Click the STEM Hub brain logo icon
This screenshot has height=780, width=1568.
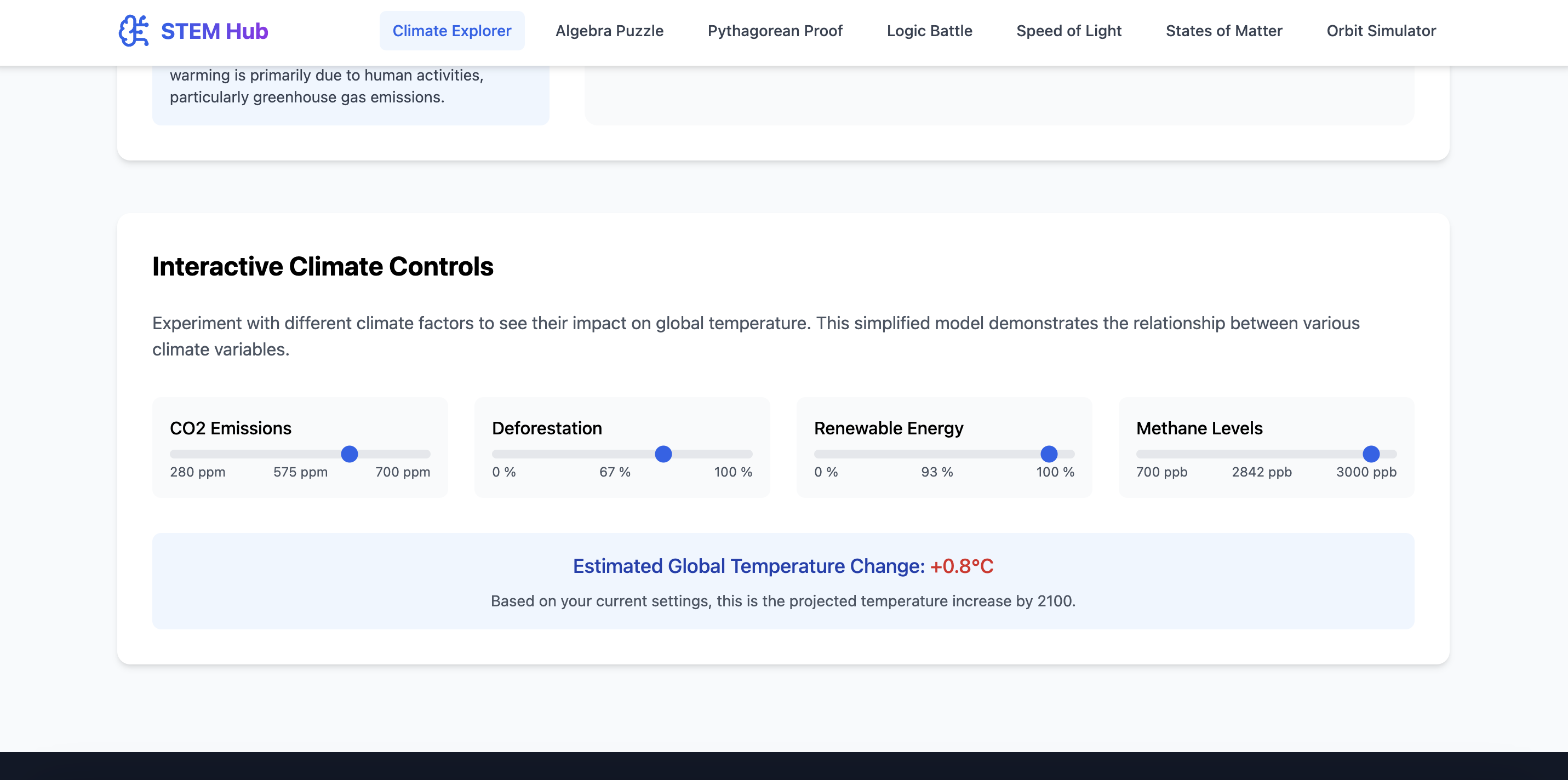[x=133, y=31]
